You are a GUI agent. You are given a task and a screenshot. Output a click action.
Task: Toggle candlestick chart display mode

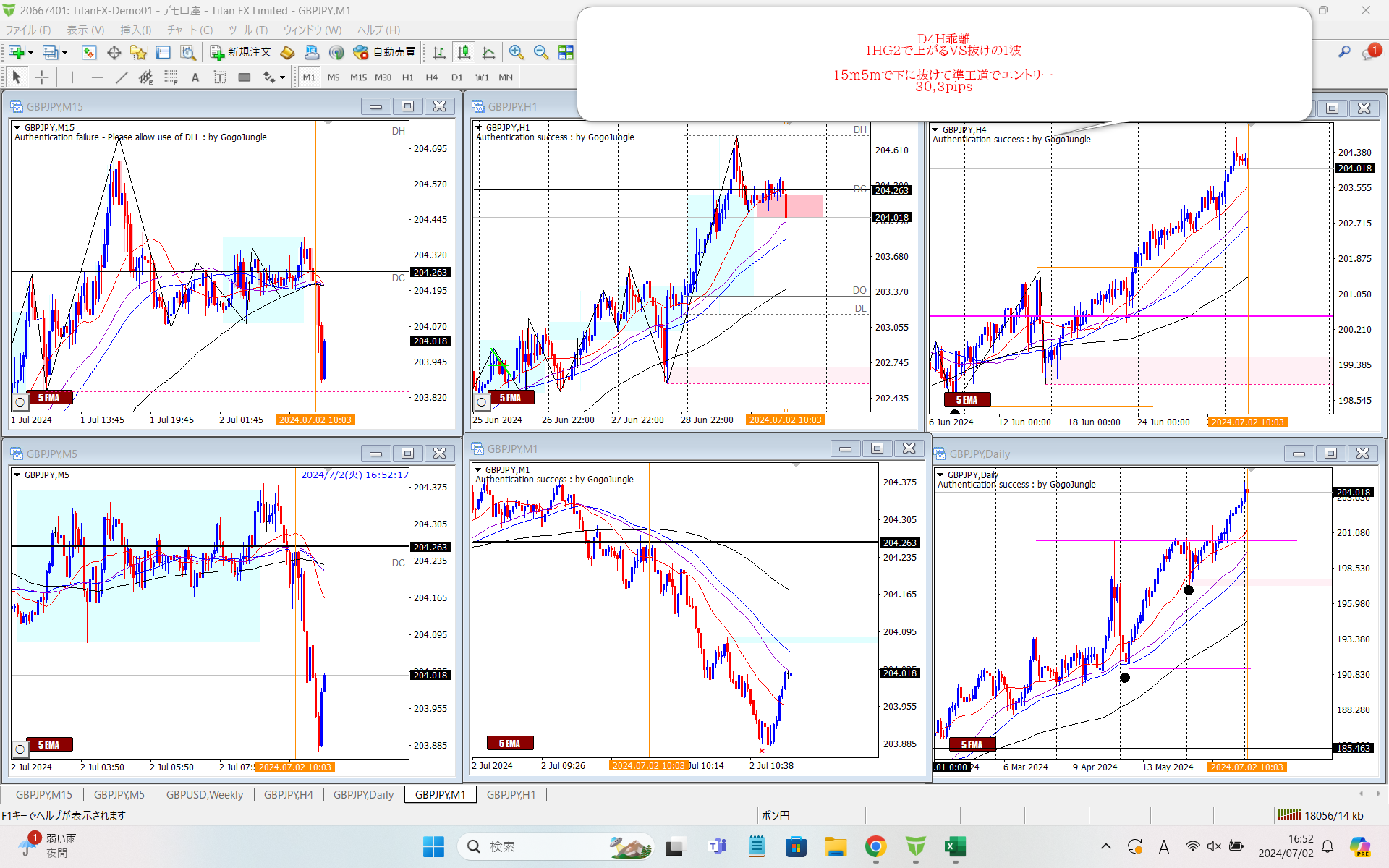point(464,52)
